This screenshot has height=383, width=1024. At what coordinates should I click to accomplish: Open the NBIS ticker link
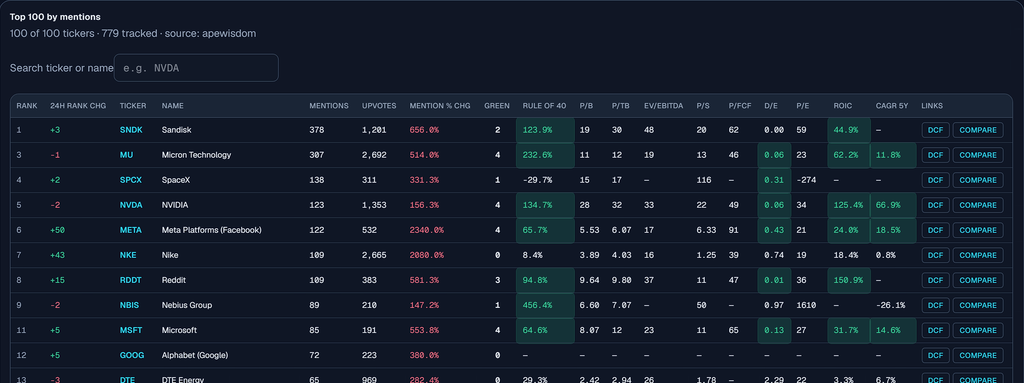click(x=129, y=305)
